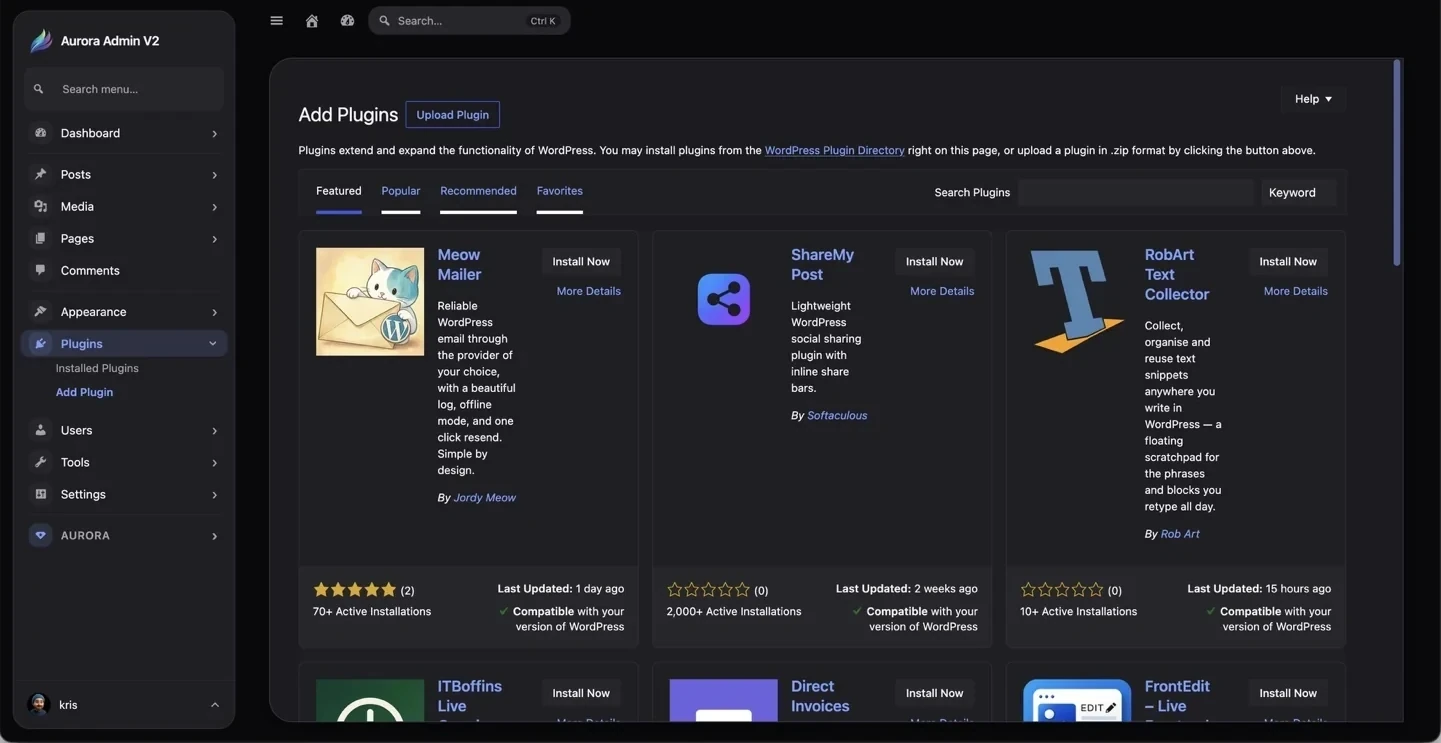The height and width of the screenshot is (743, 1441).
Task: Install ShareMy Post plugin now
Action: (935, 261)
